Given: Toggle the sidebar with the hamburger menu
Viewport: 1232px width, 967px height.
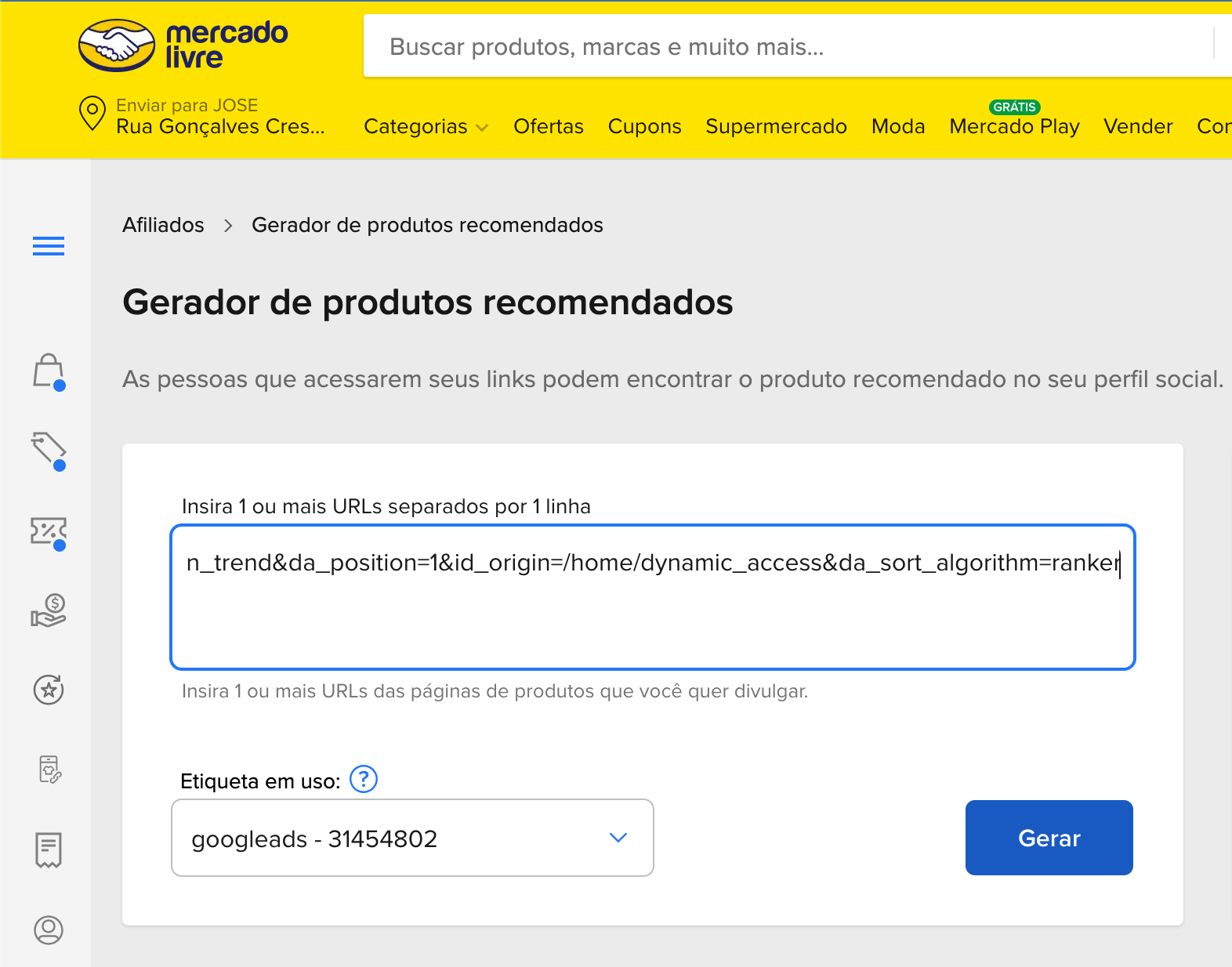Looking at the screenshot, I should point(49,246).
